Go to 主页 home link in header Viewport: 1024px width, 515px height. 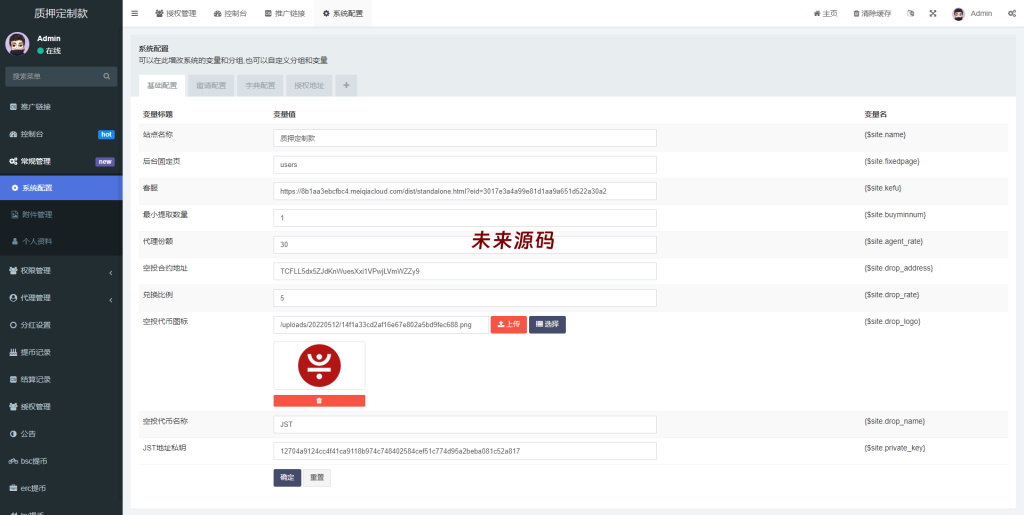point(825,13)
